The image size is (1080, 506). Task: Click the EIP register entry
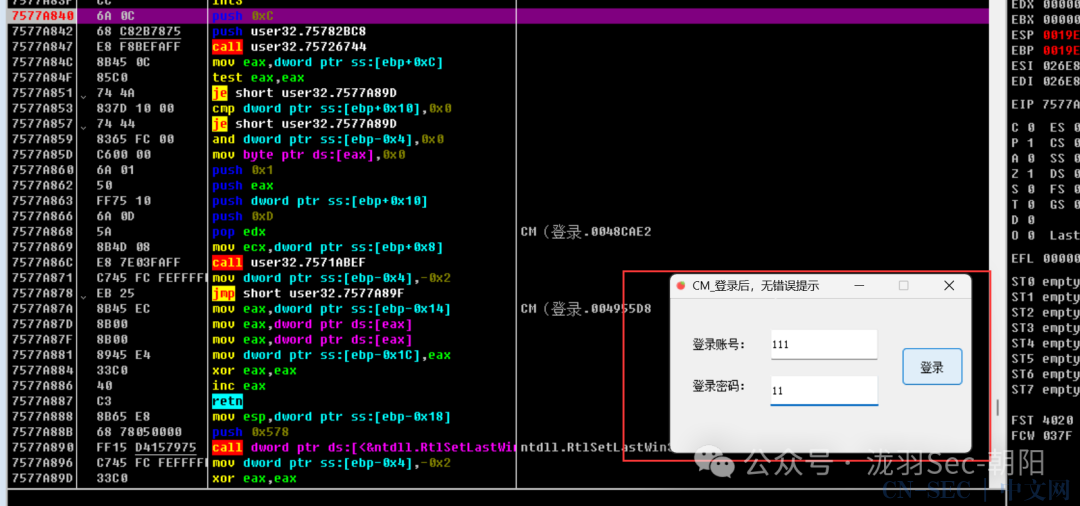click(x=1046, y=105)
